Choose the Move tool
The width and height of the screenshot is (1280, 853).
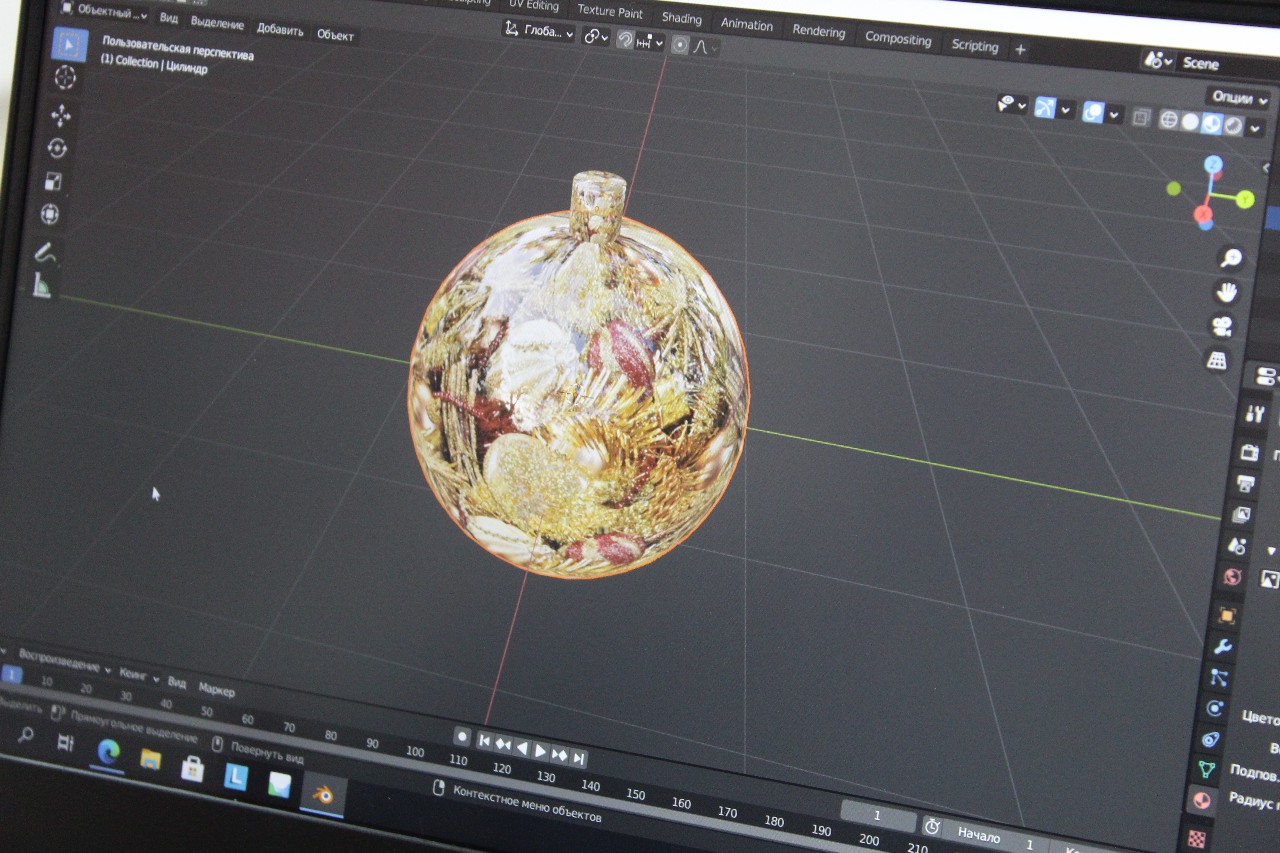[x=60, y=115]
